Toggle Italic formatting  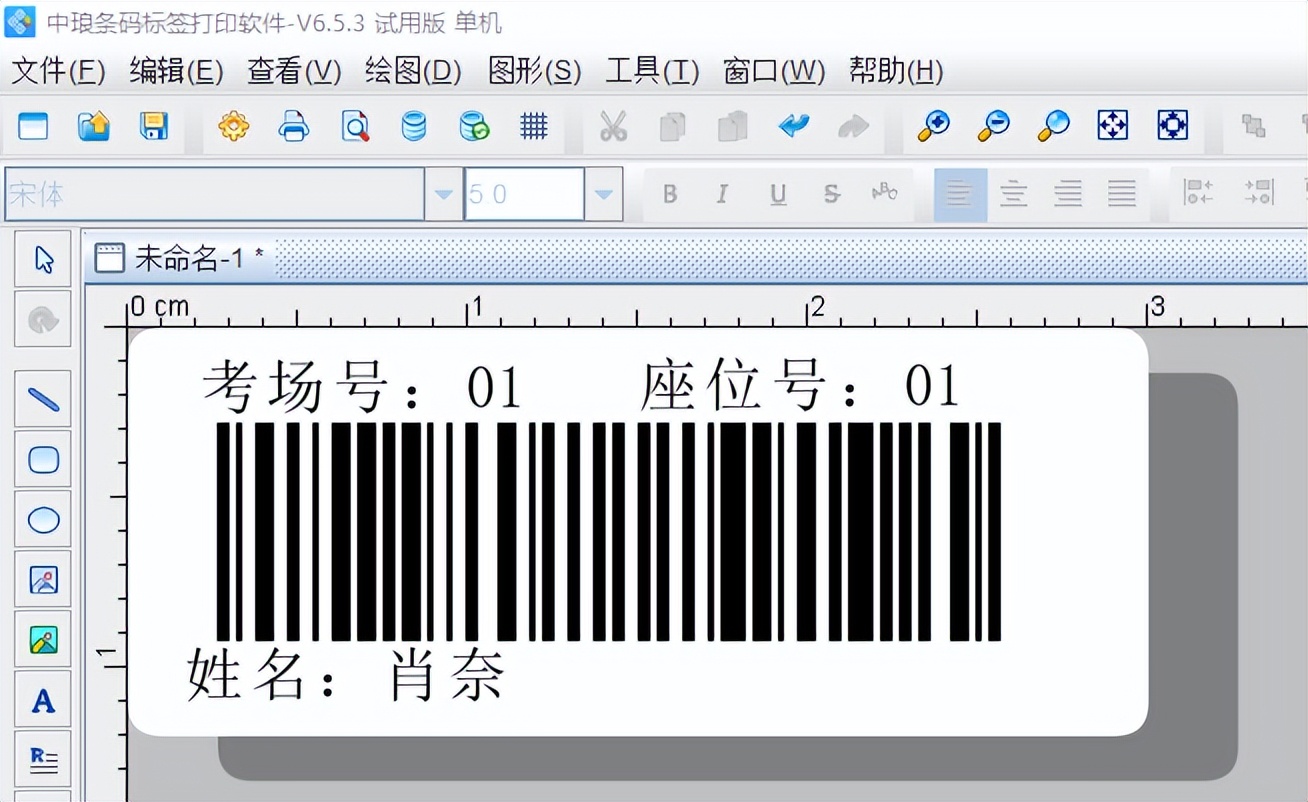tap(722, 194)
